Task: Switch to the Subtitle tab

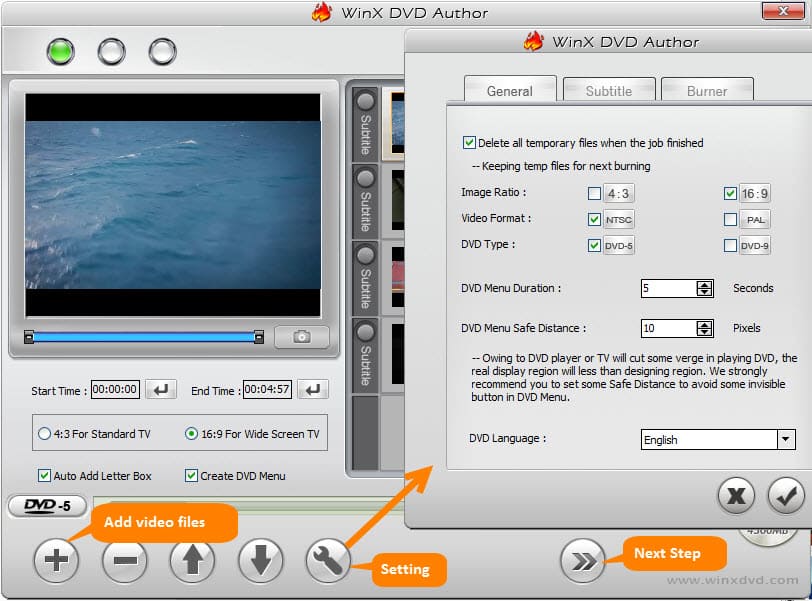Action: point(609,90)
